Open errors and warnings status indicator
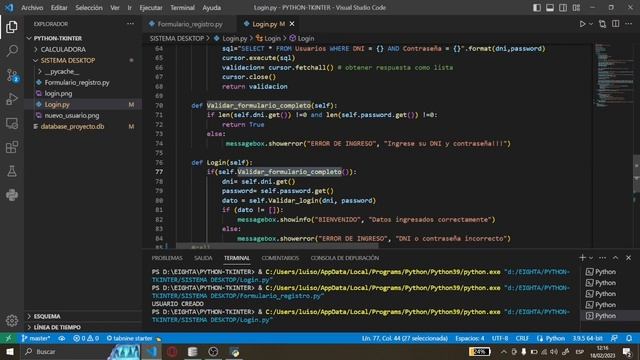Screen dimensions: 640x360 pyautogui.click(x=86, y=338)
